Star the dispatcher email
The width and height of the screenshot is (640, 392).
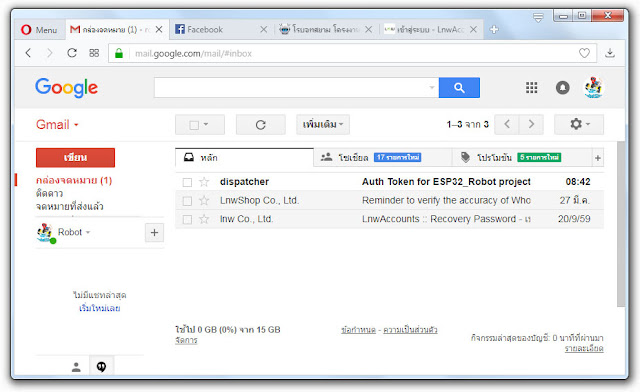(204, 182)
